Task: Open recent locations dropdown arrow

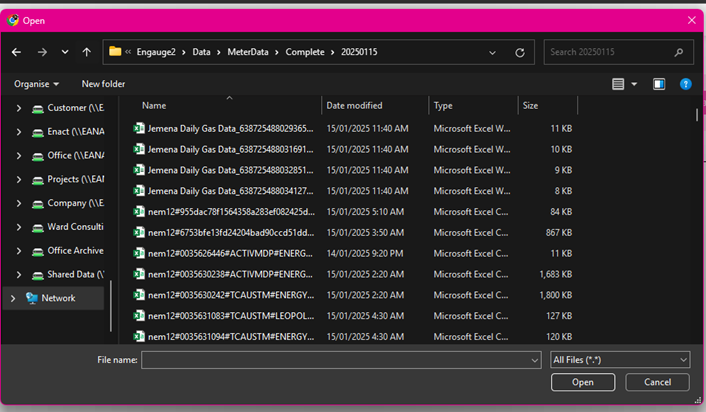Action: (x=65, y=52)
